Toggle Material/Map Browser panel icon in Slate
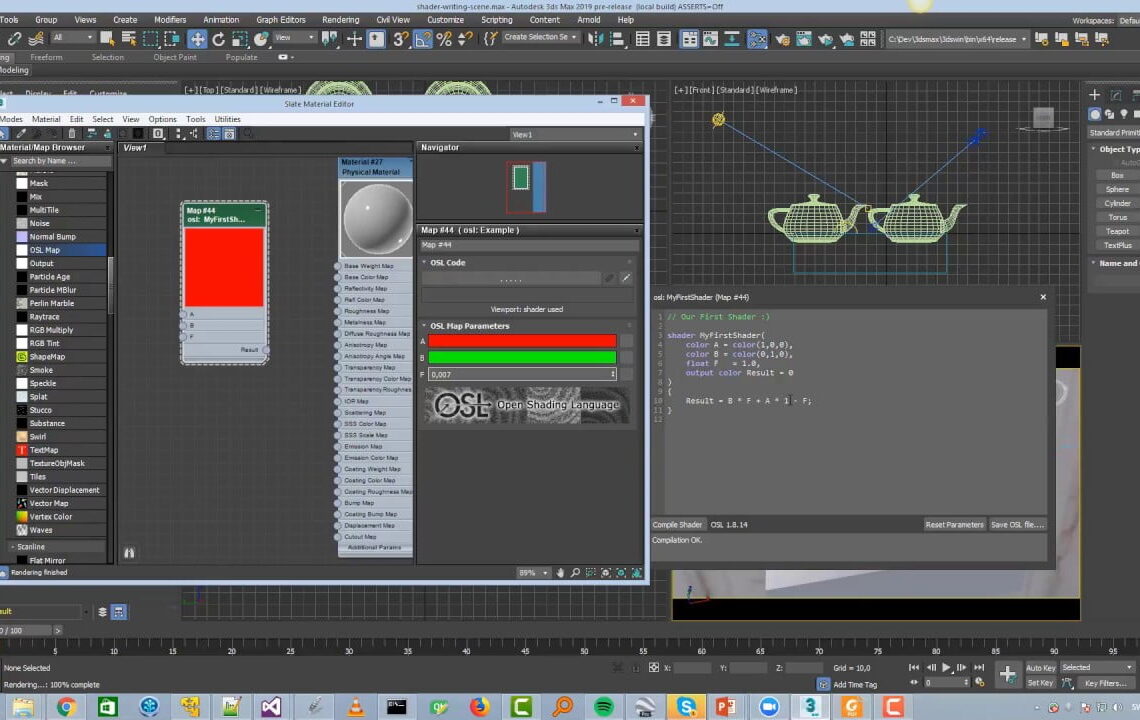 tap(213, 134)
